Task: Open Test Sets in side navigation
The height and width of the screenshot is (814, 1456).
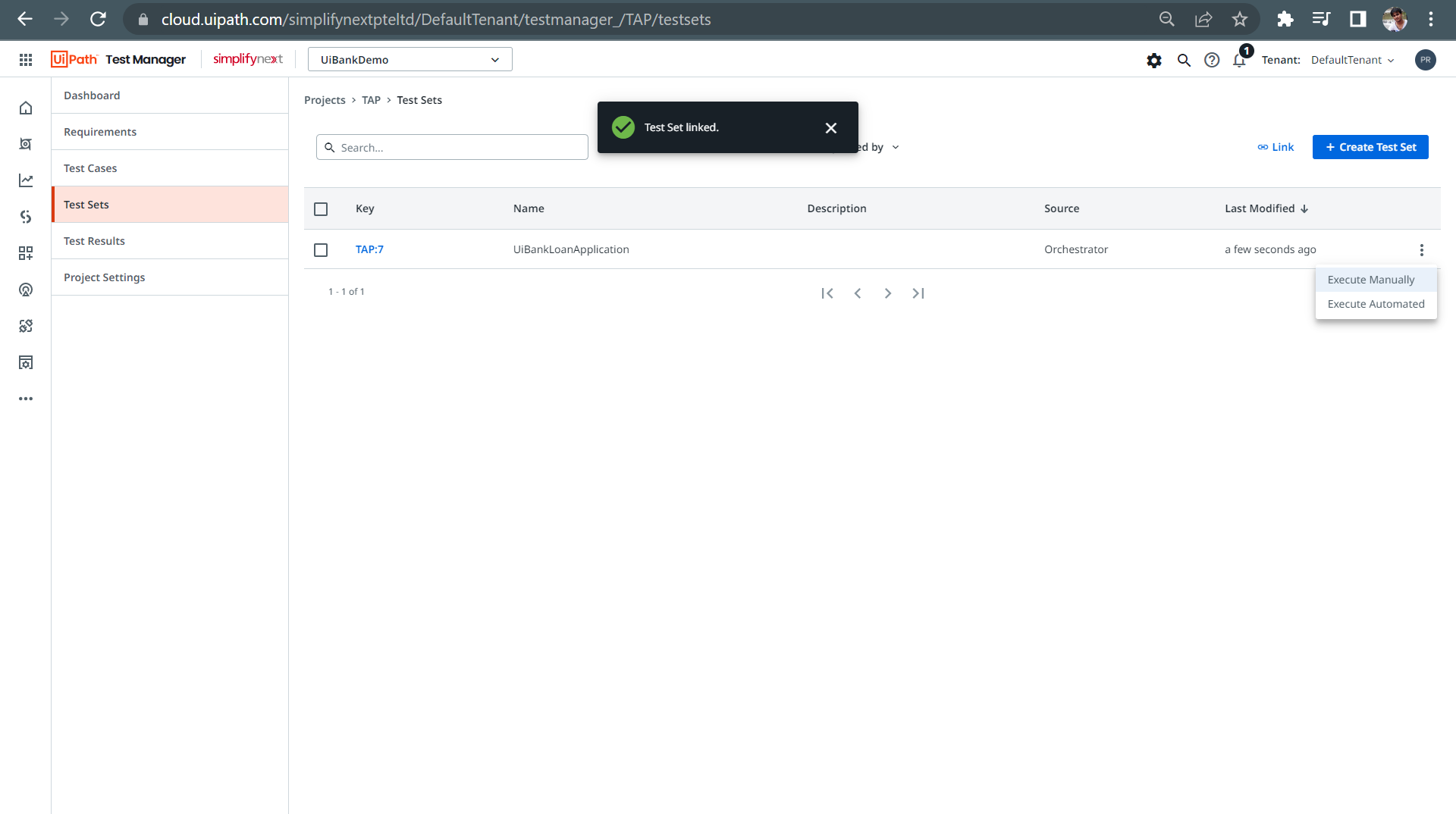Action: click(170, 205)
